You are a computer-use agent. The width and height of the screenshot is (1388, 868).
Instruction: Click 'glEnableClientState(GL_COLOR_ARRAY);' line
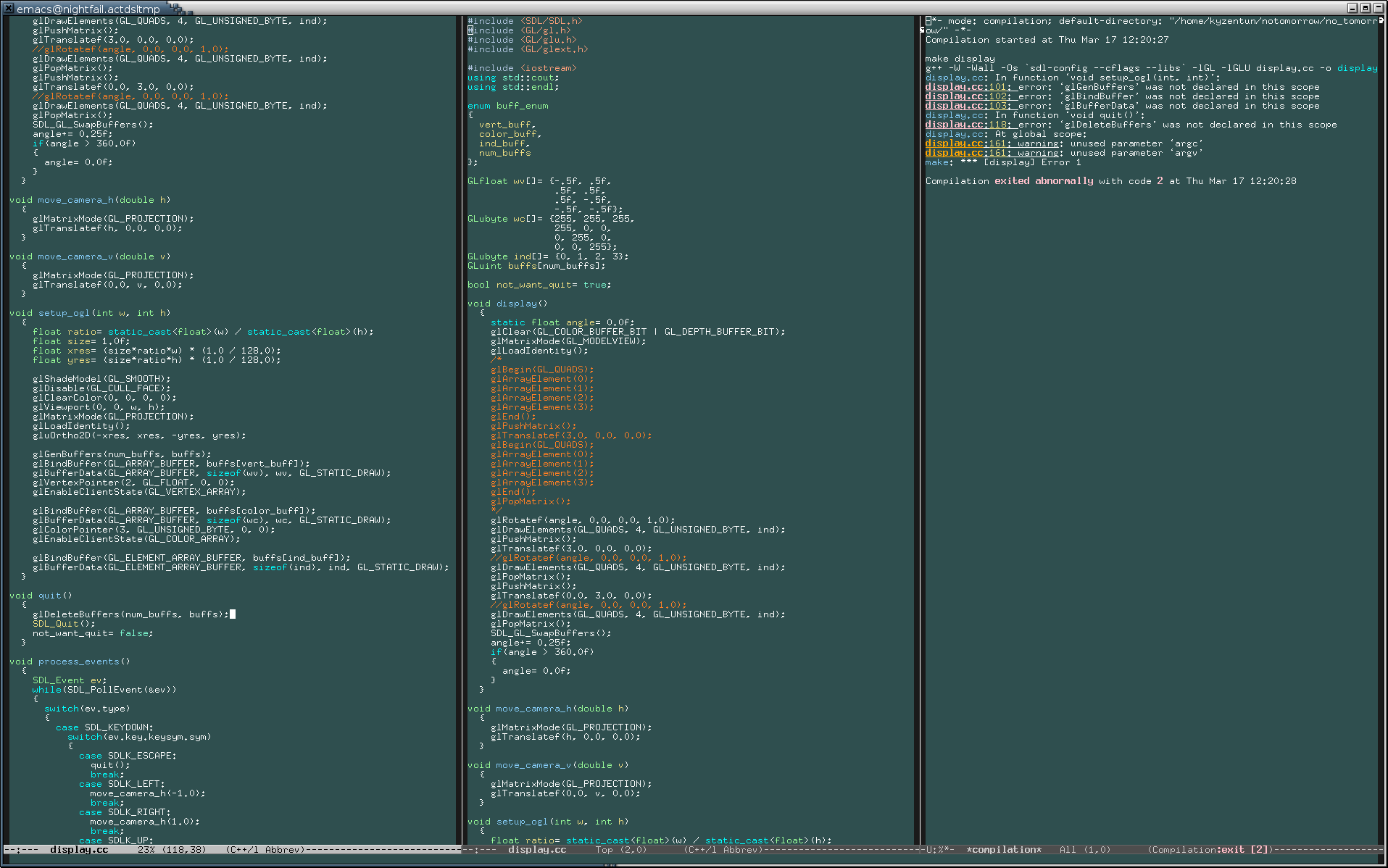coord(136,539)
